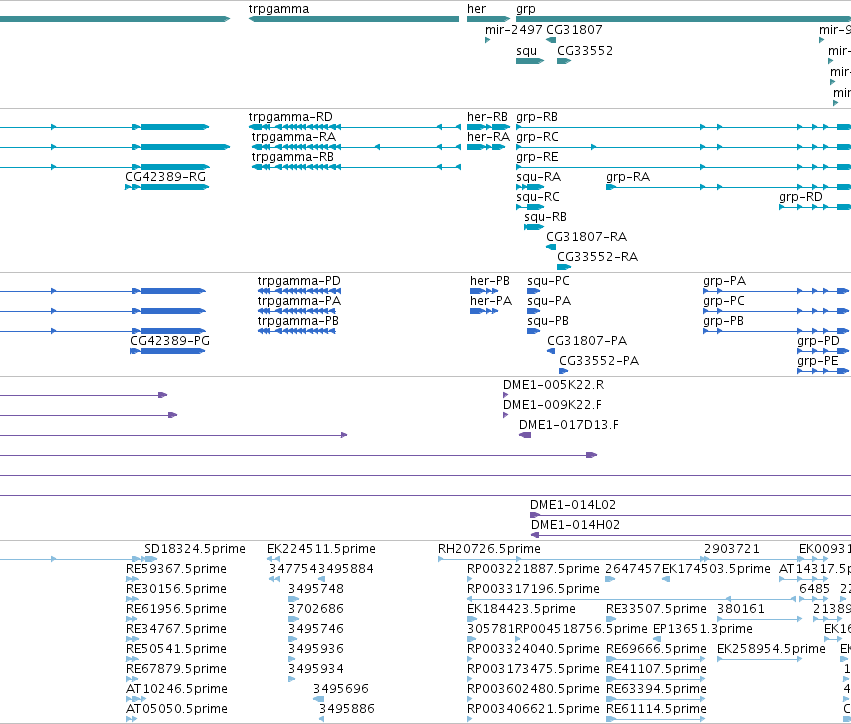Image resolution: width=851 pixels, height=724 pixels.
Task: Select transcript grp-RC
Action: 537,138
